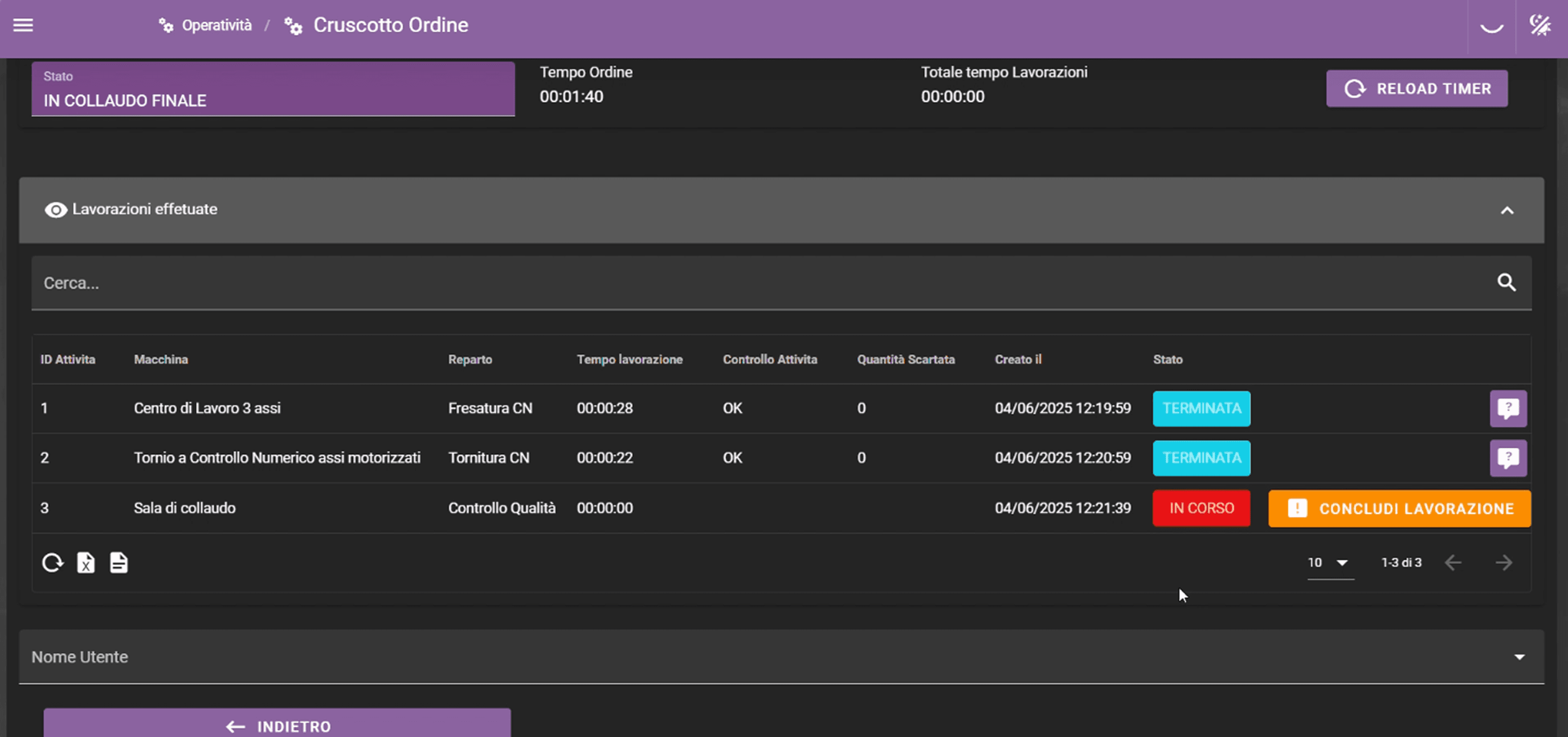Click the next page arrow

(x=1503, y=563)
